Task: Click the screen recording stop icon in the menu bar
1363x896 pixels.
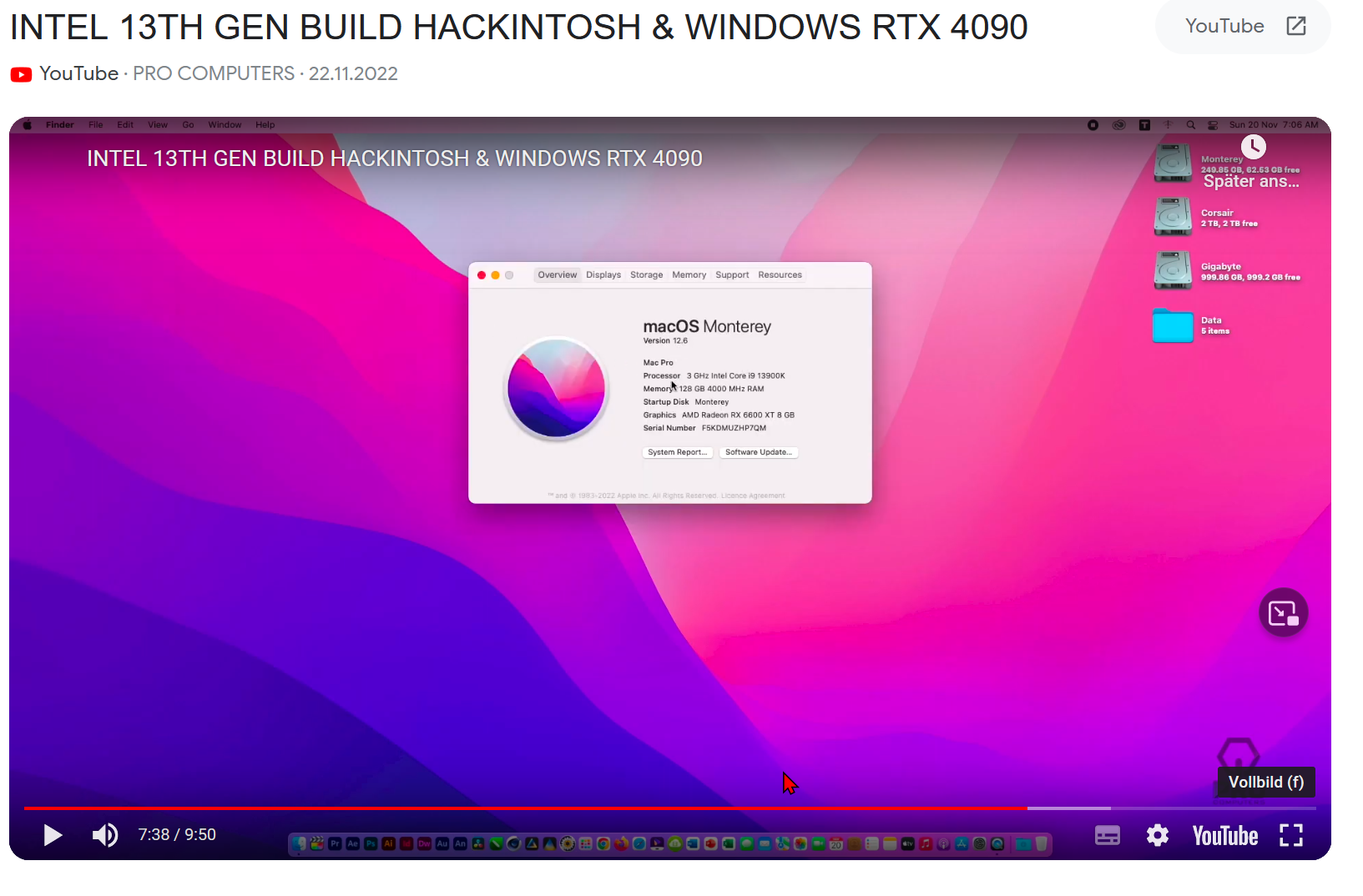Action: (x=1093, y=125)
